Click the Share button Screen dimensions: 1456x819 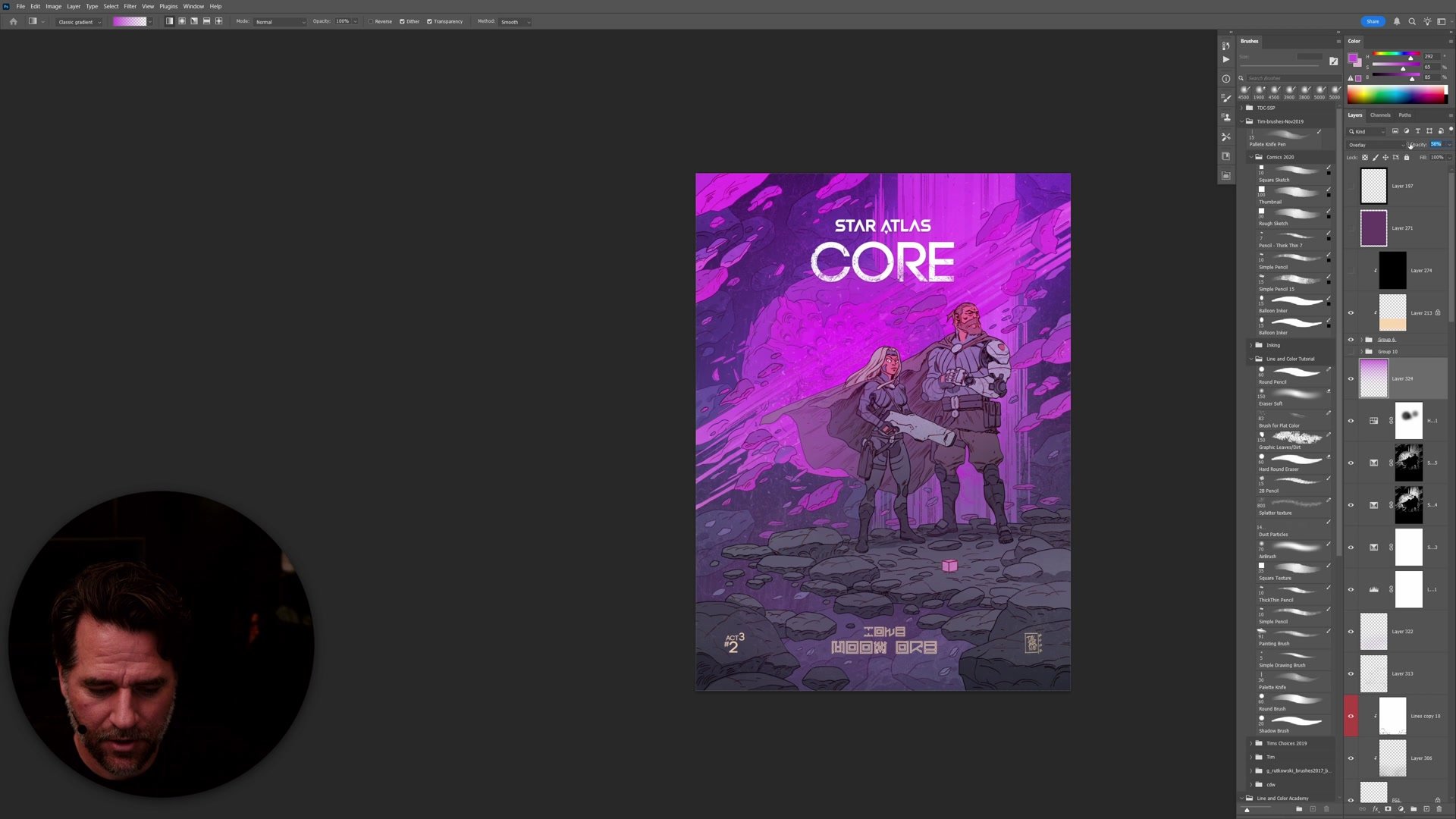[1373, 21]
